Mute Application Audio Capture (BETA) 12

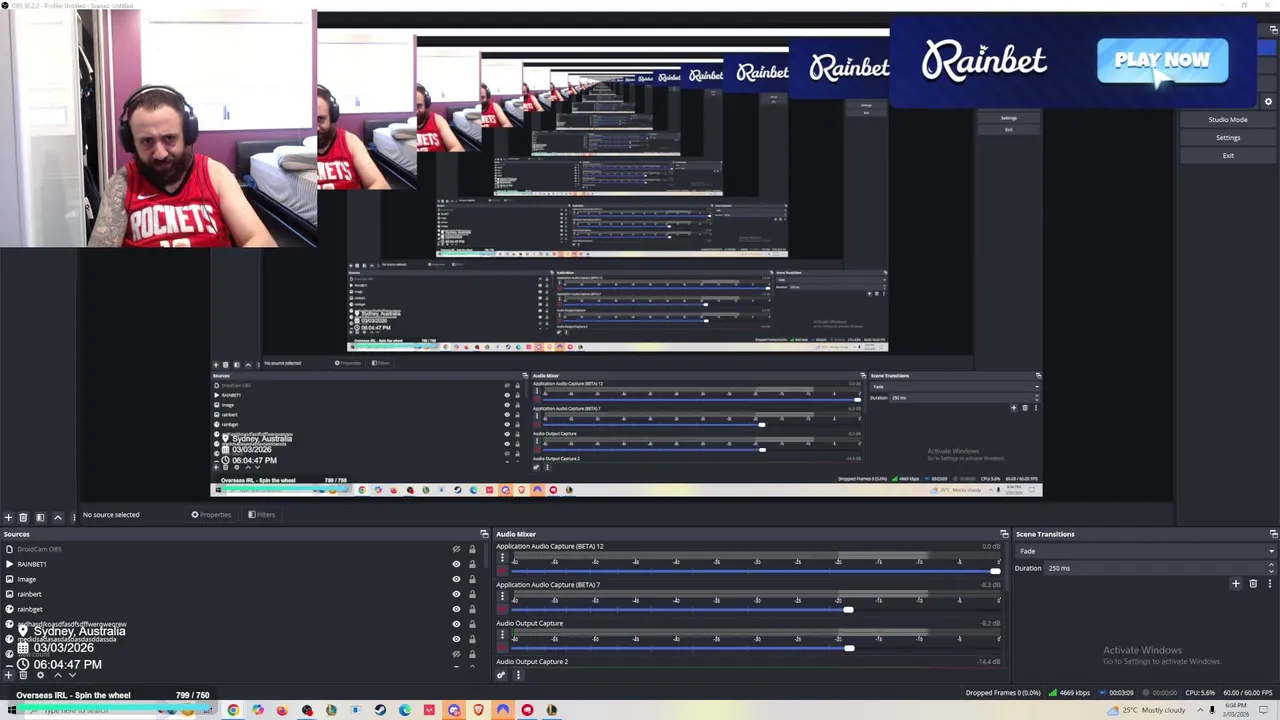point(502,571)
